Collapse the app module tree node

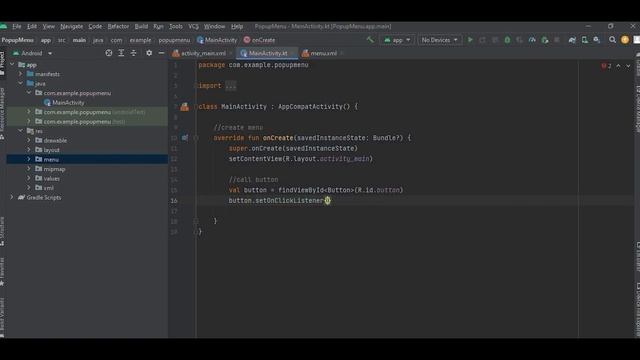click(x=12, y=64)
